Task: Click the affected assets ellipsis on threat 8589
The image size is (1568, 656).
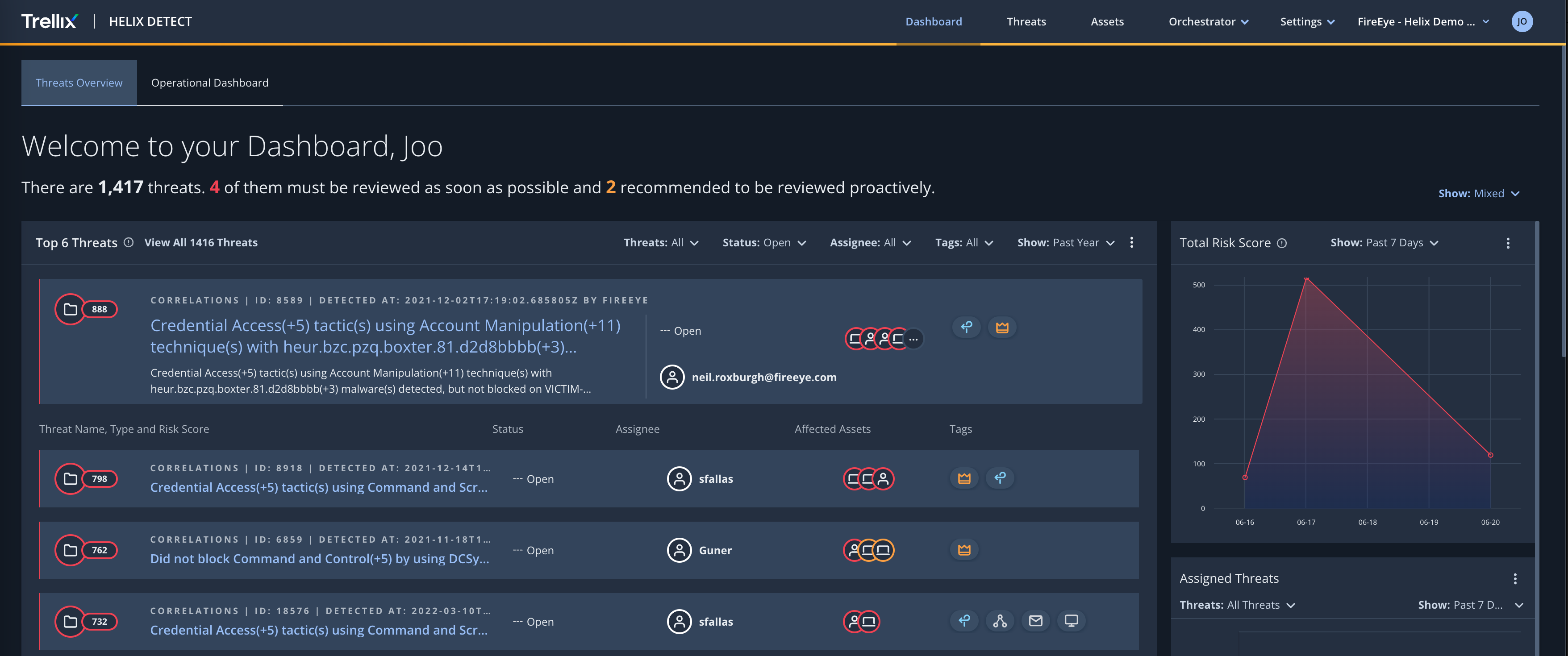Action: pyautogui.click(x=913, y=339)
